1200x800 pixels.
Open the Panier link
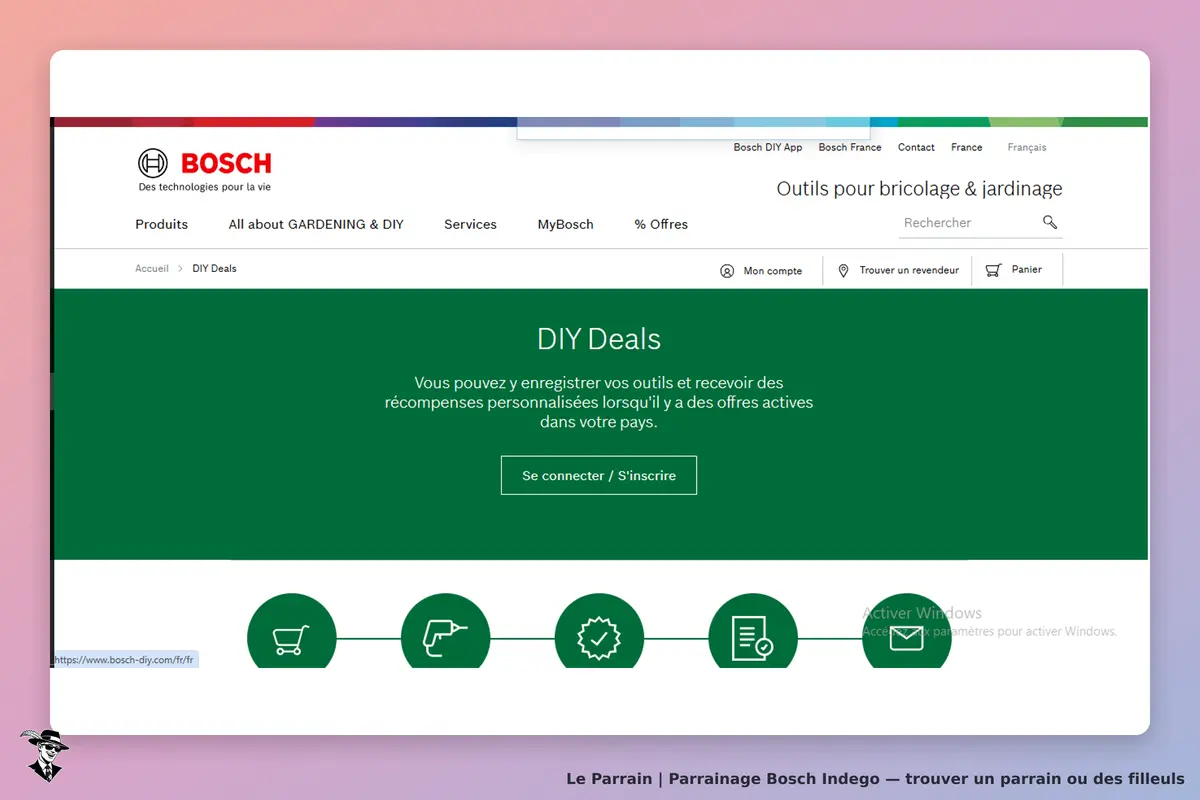1027,269
